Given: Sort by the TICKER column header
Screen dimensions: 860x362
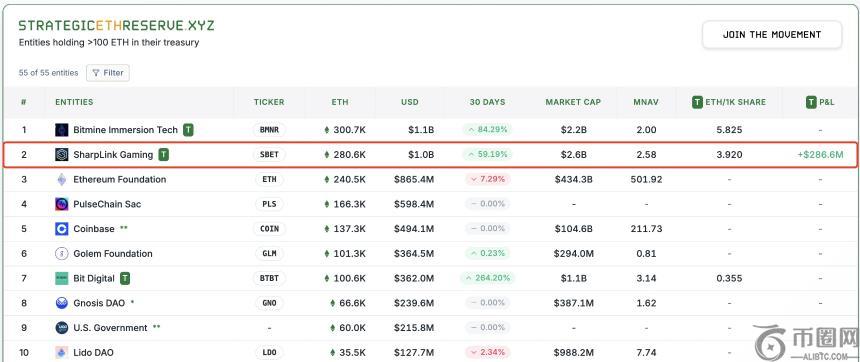Looking at the screenshot, I should tap(269, 102).
